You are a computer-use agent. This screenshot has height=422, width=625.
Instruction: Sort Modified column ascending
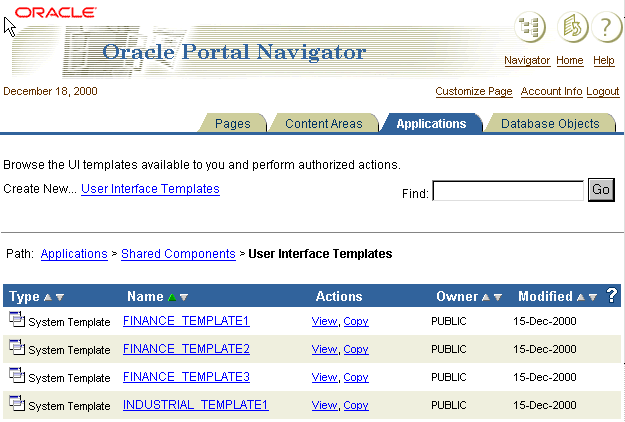pos(580,297)
